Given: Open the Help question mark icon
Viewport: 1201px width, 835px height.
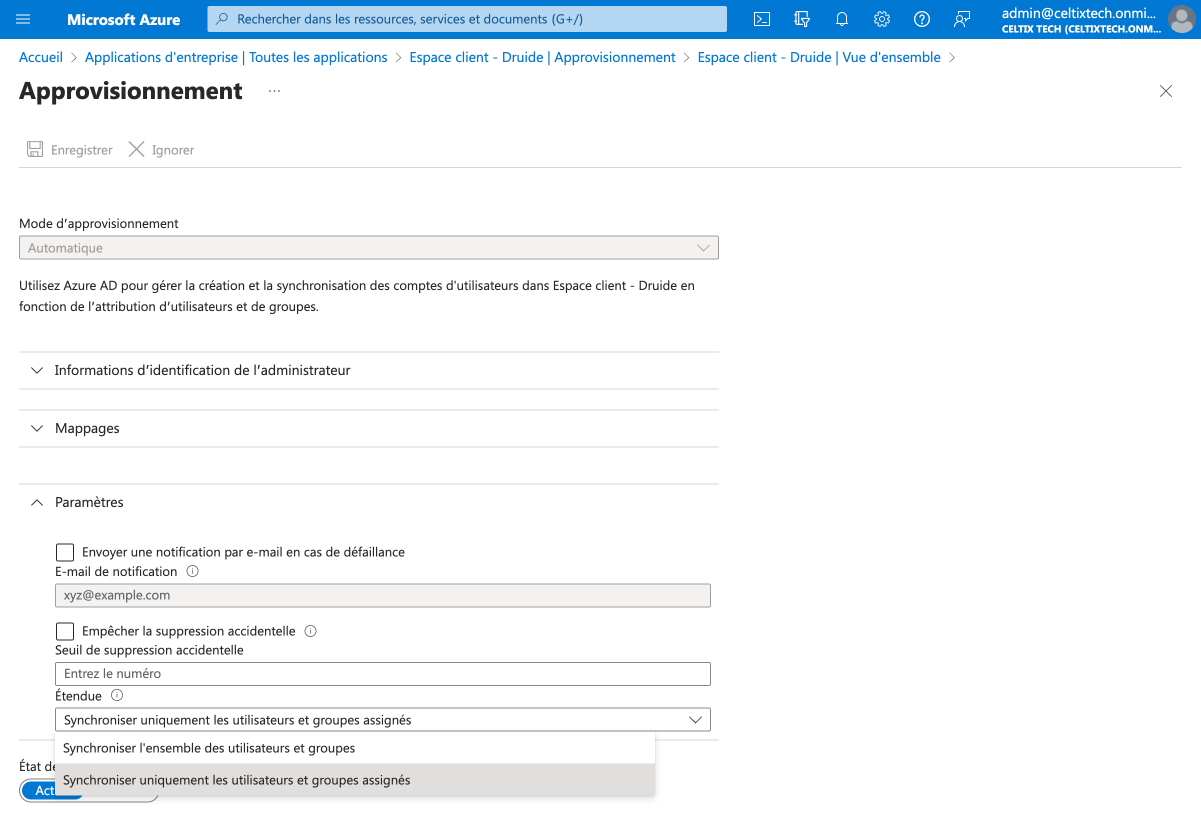Looking at the screenshot, I should tap(922, 19).
